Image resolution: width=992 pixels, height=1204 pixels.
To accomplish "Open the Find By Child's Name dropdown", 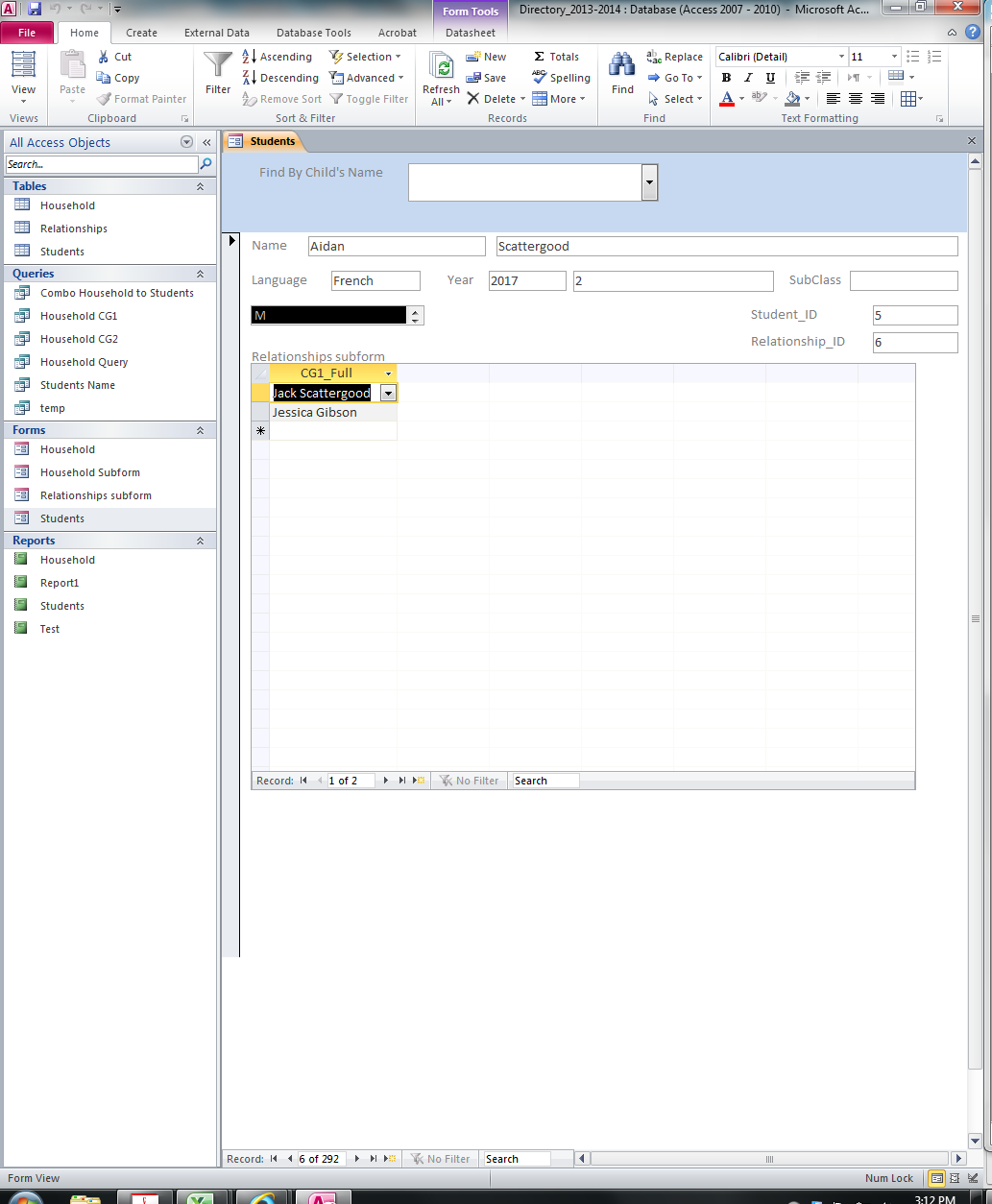I will [649, 182].
